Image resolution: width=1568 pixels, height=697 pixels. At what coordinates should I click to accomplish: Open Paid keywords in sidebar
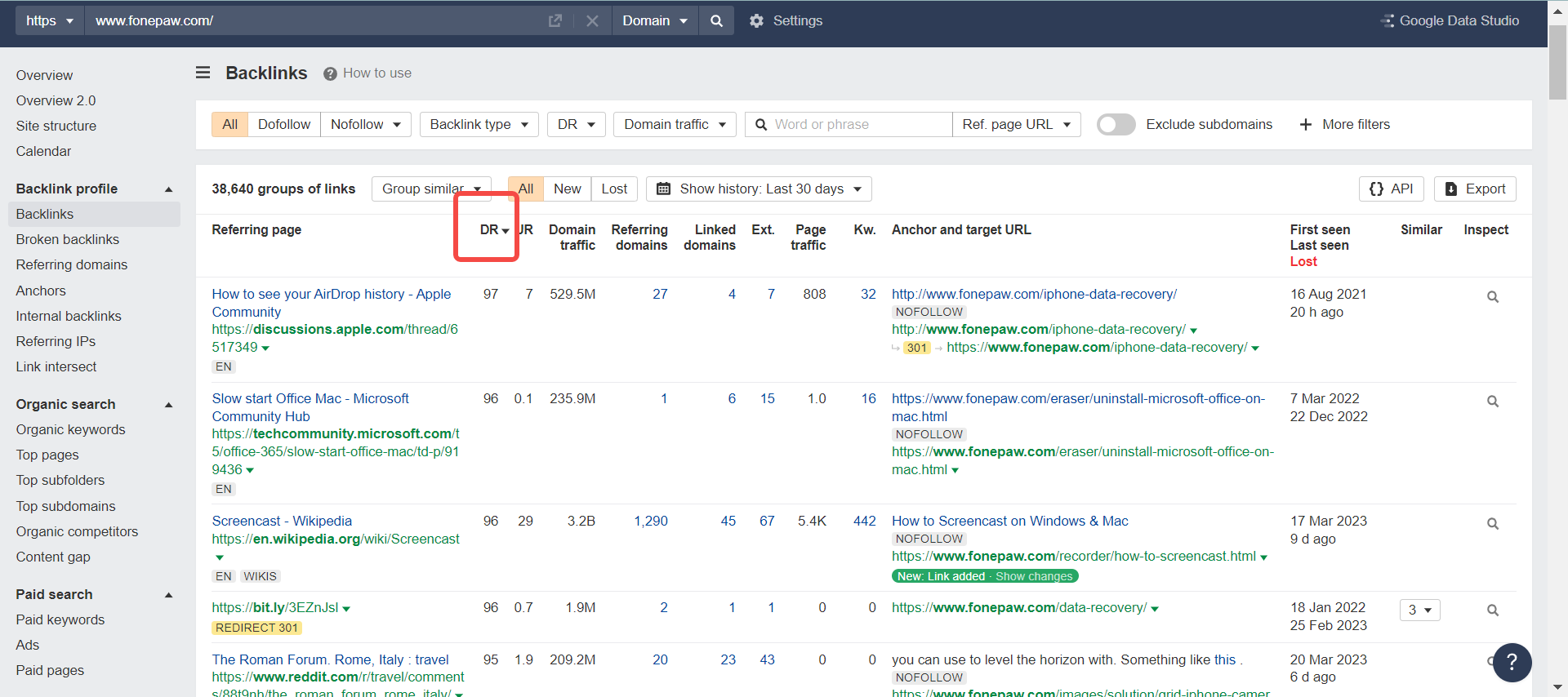(60, 619)
